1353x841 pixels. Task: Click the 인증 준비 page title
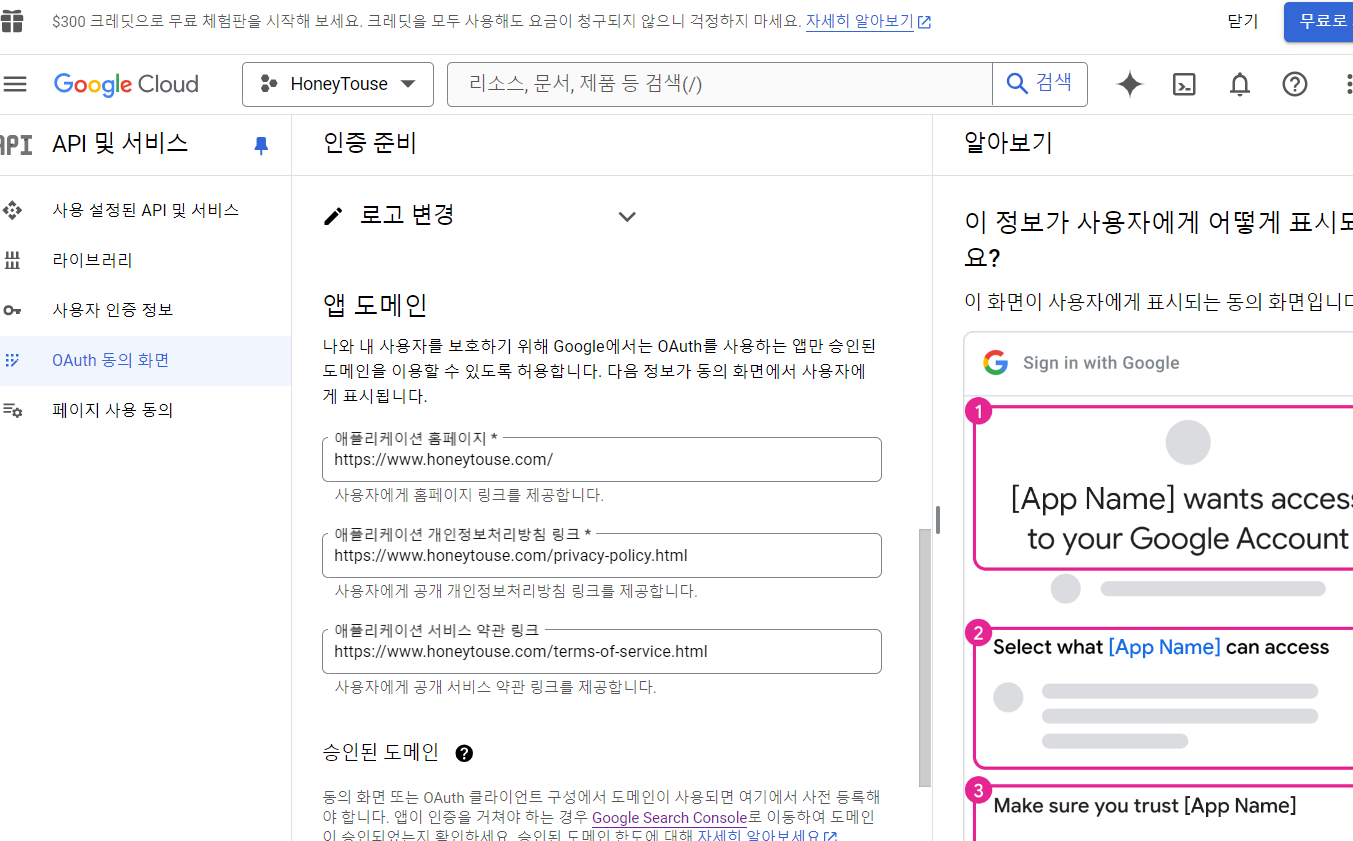coord(370,144)
